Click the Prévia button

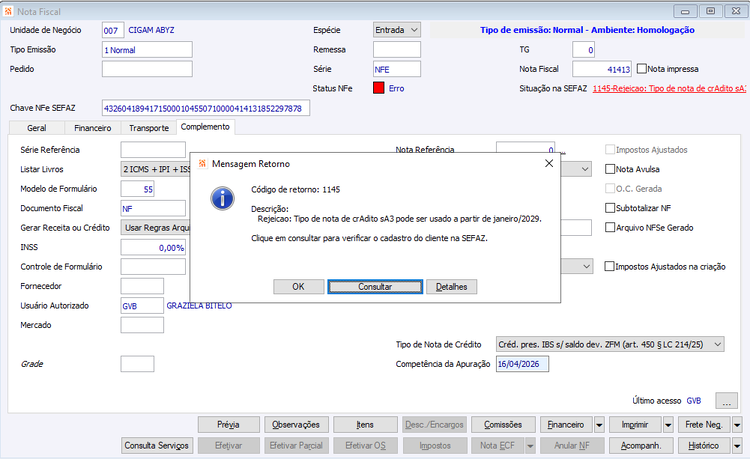tap(229, 425)
